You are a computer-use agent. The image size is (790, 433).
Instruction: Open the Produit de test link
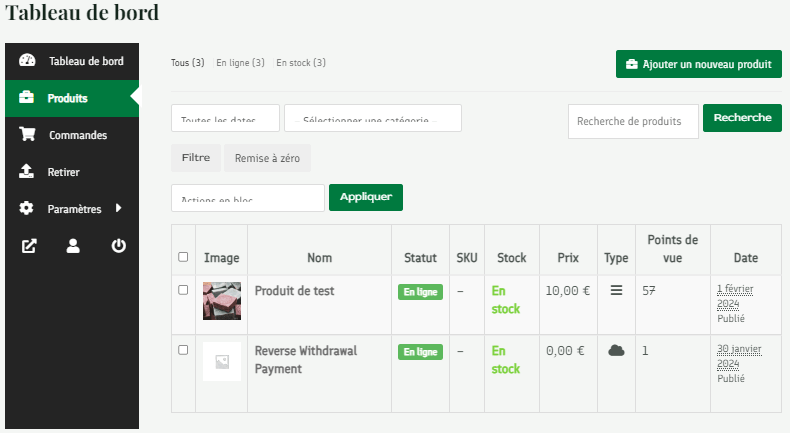point(294,291)
